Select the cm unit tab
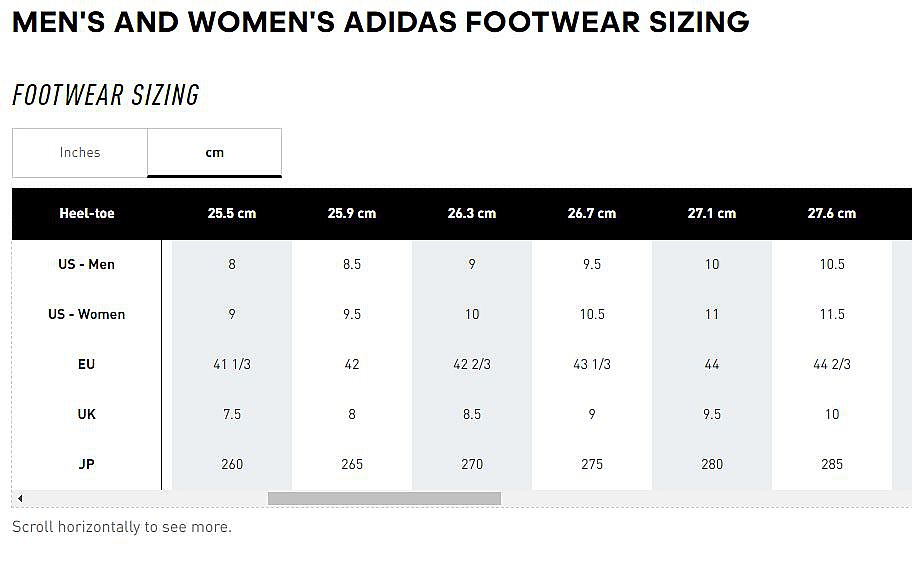Screen dimensions: 912x571 215,153
